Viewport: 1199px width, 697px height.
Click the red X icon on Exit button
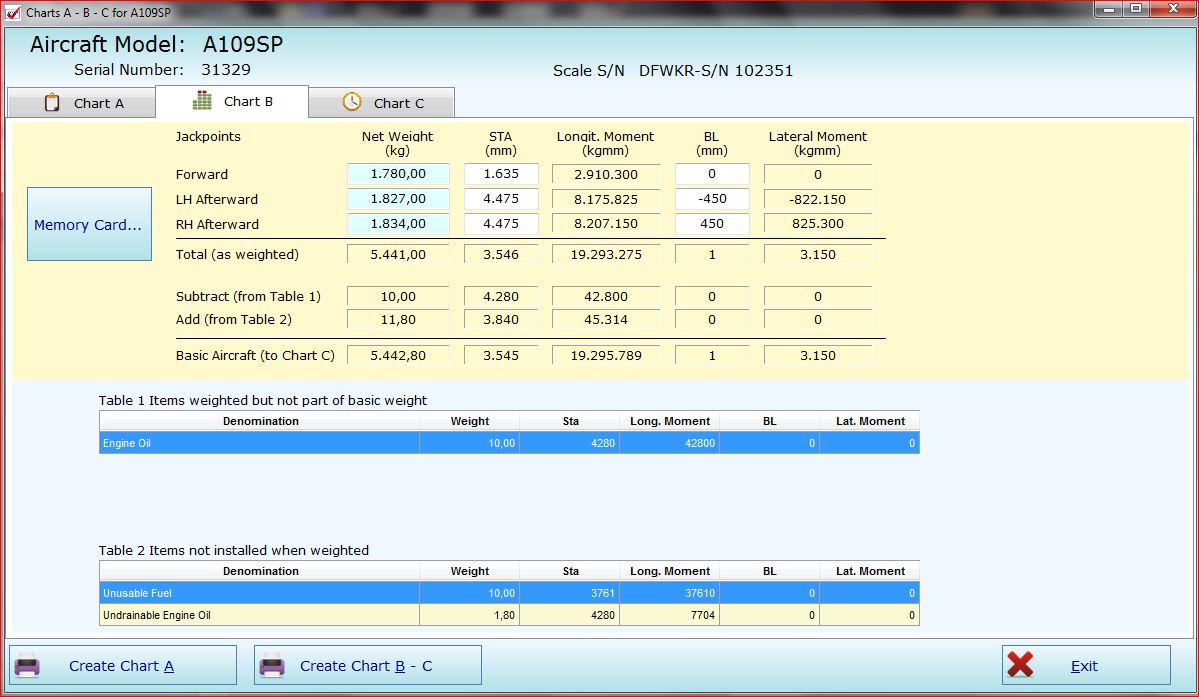1020,665
